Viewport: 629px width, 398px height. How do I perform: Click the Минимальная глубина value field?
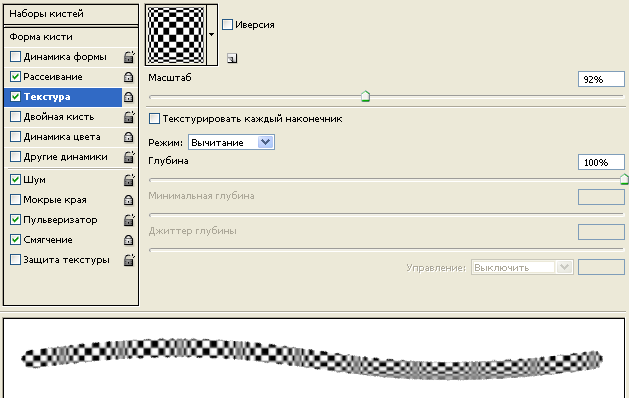click(601, 197)
